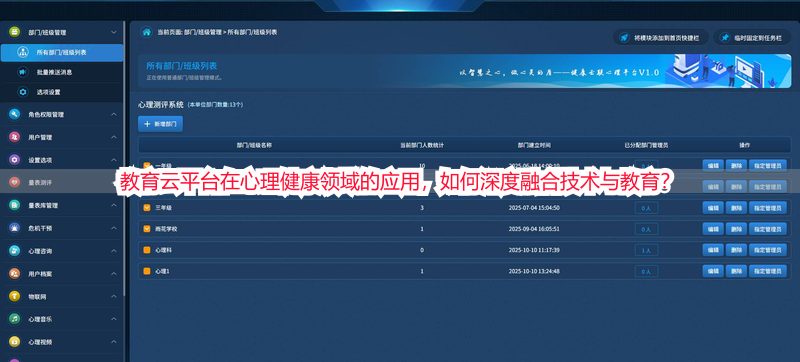Expand the 物联网 section chevron
The width and height of the screenshot is (800, 362).
[x=114, y=296]
